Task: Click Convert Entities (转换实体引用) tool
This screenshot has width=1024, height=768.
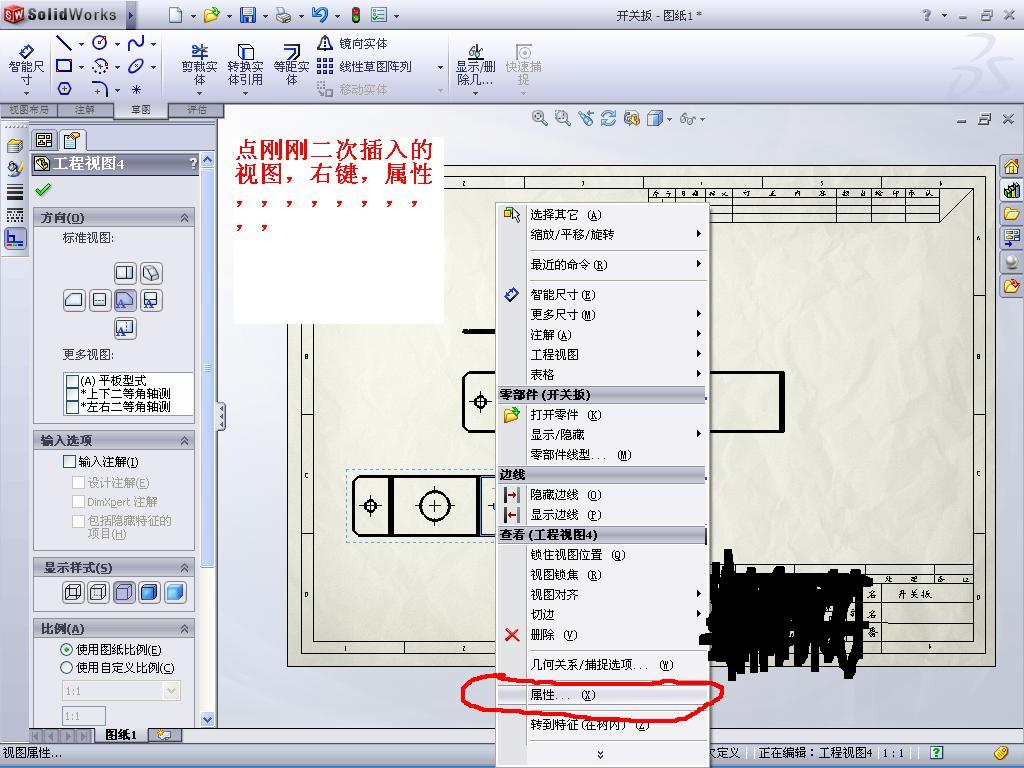Action: [x=246, y=65]
